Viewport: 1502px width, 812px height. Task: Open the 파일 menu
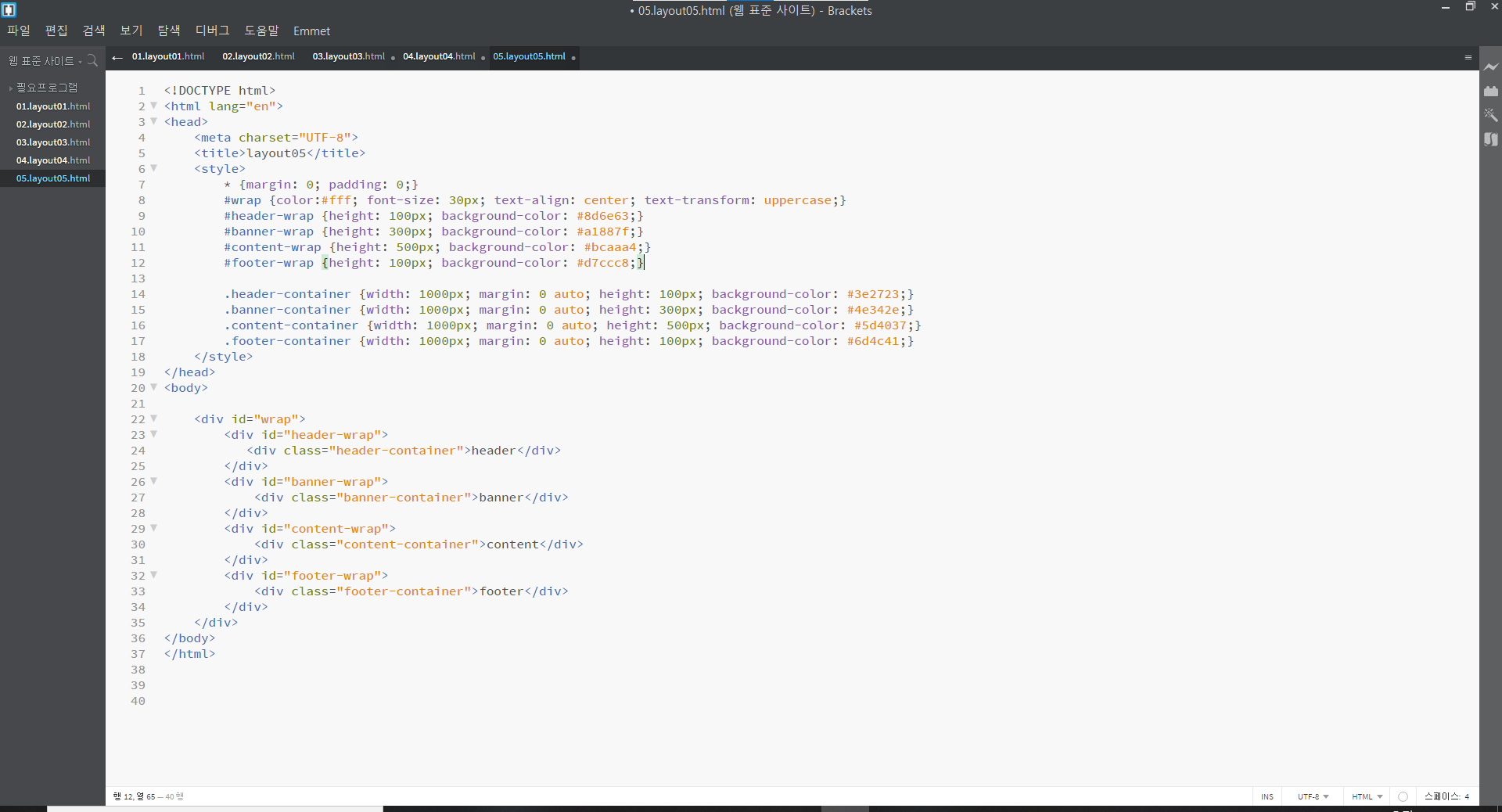coord(19,31)
